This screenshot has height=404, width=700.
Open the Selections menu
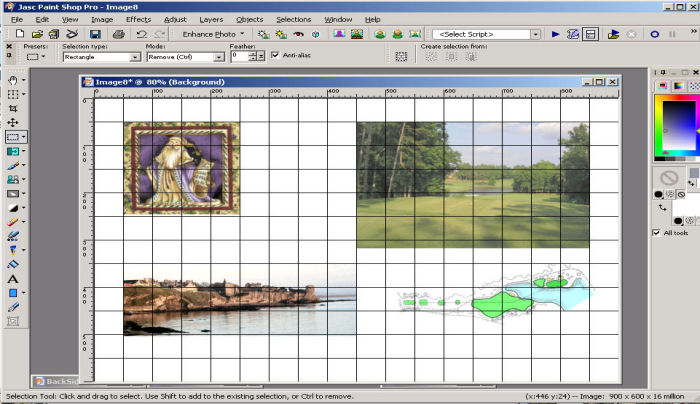[x=293, y=19]
